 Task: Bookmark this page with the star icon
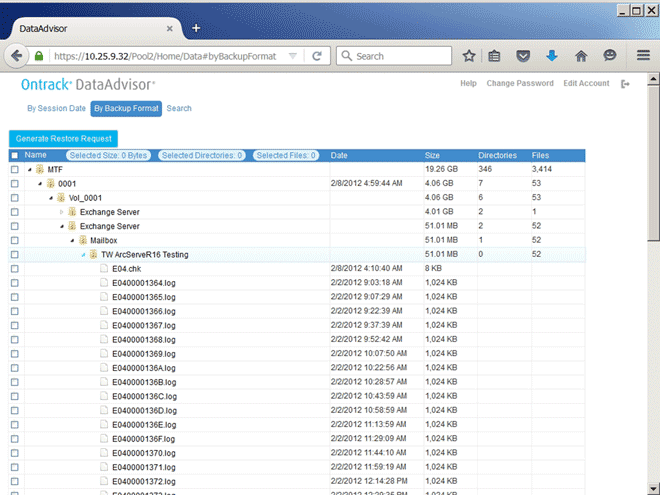coord(469,56)
